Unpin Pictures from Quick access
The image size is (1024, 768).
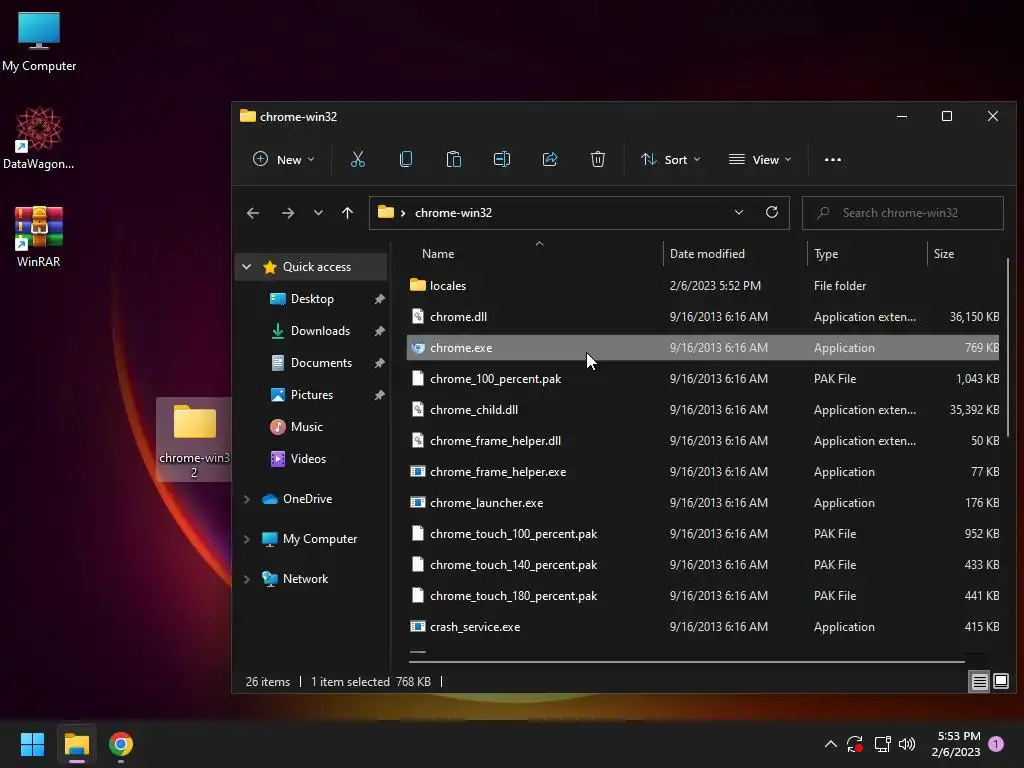(x=379, y=395)
